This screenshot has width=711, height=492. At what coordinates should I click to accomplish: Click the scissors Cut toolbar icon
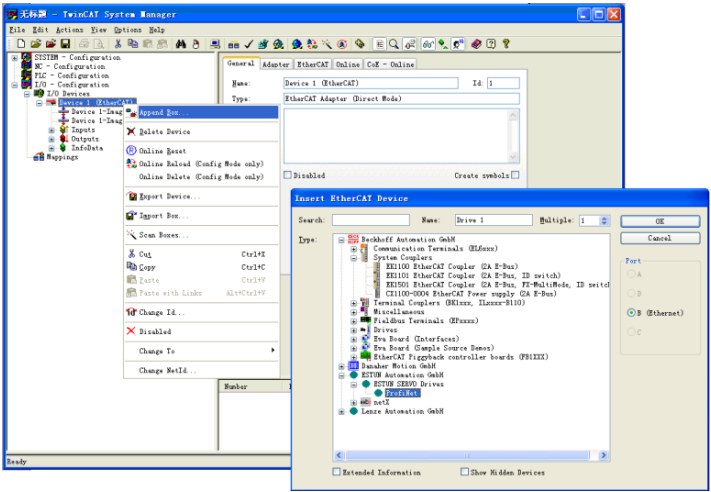pyautogui.click(x=118, y=44)
